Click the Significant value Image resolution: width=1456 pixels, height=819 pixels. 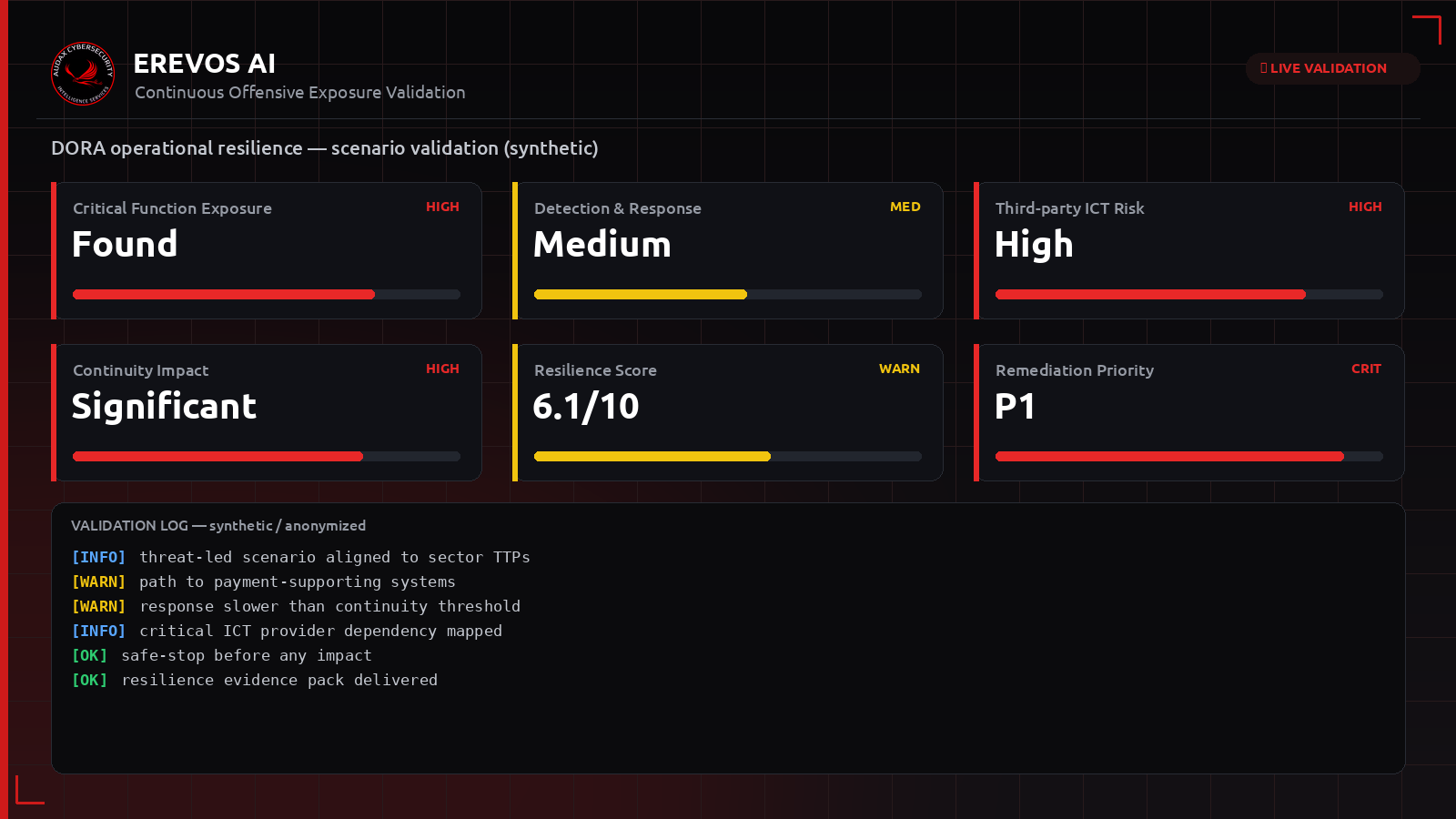pyautogui.click(x=165, y=407)
